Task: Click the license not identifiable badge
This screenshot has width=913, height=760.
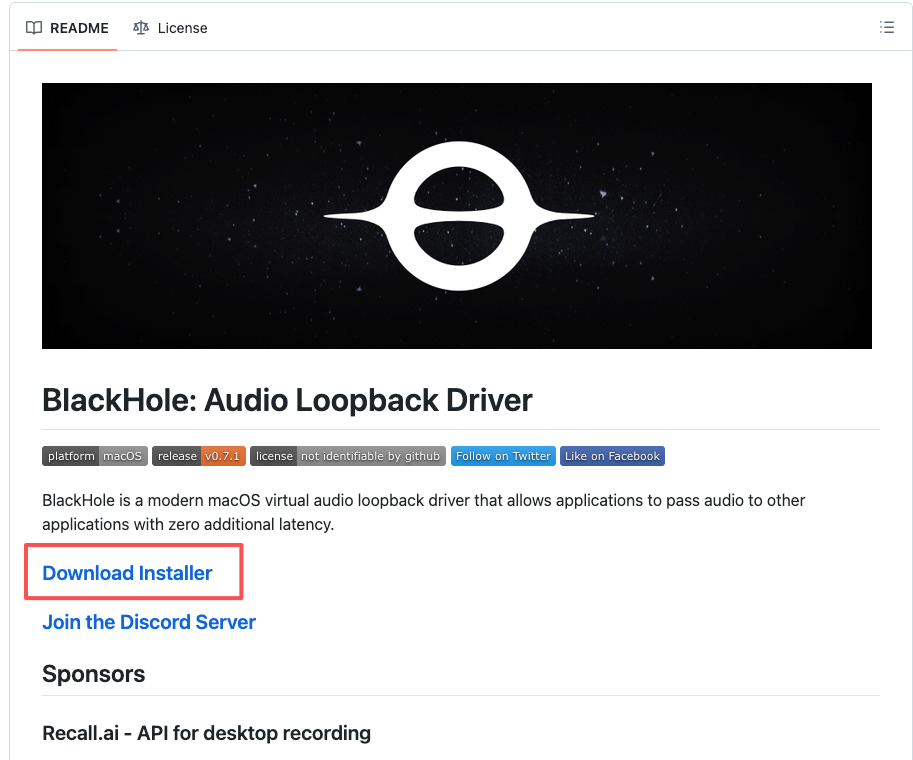Action: coord(348,456)
